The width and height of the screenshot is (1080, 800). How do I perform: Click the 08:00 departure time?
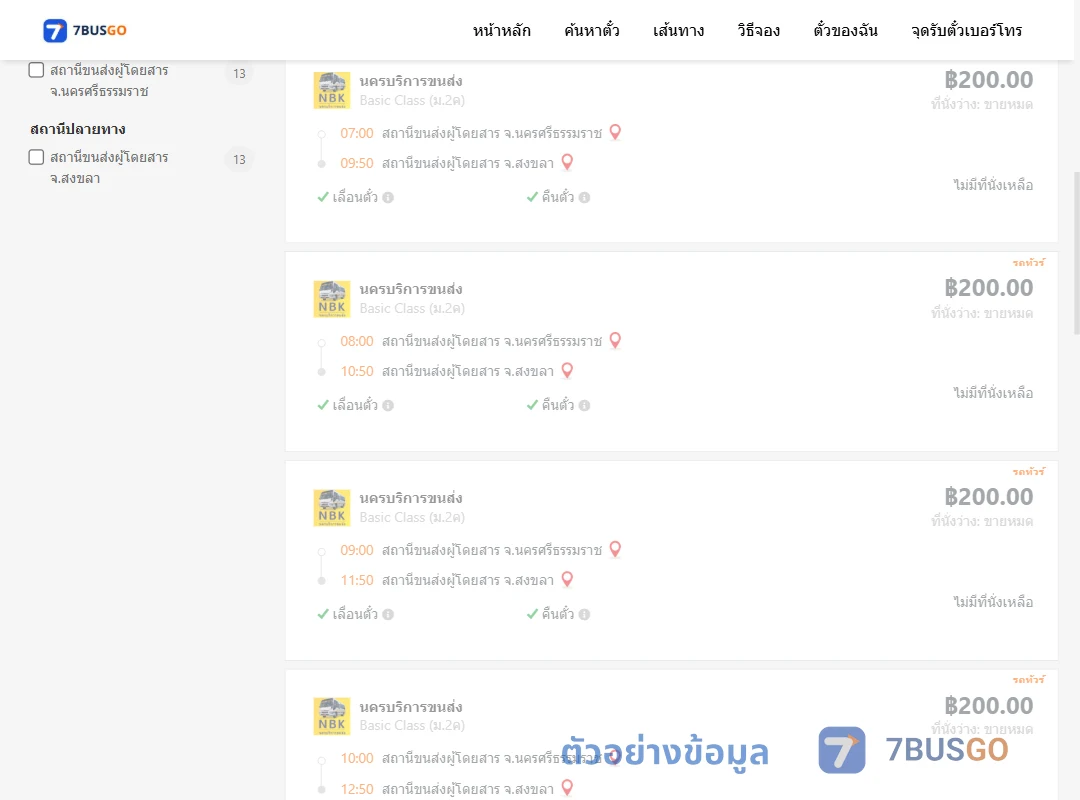point(357,341)
